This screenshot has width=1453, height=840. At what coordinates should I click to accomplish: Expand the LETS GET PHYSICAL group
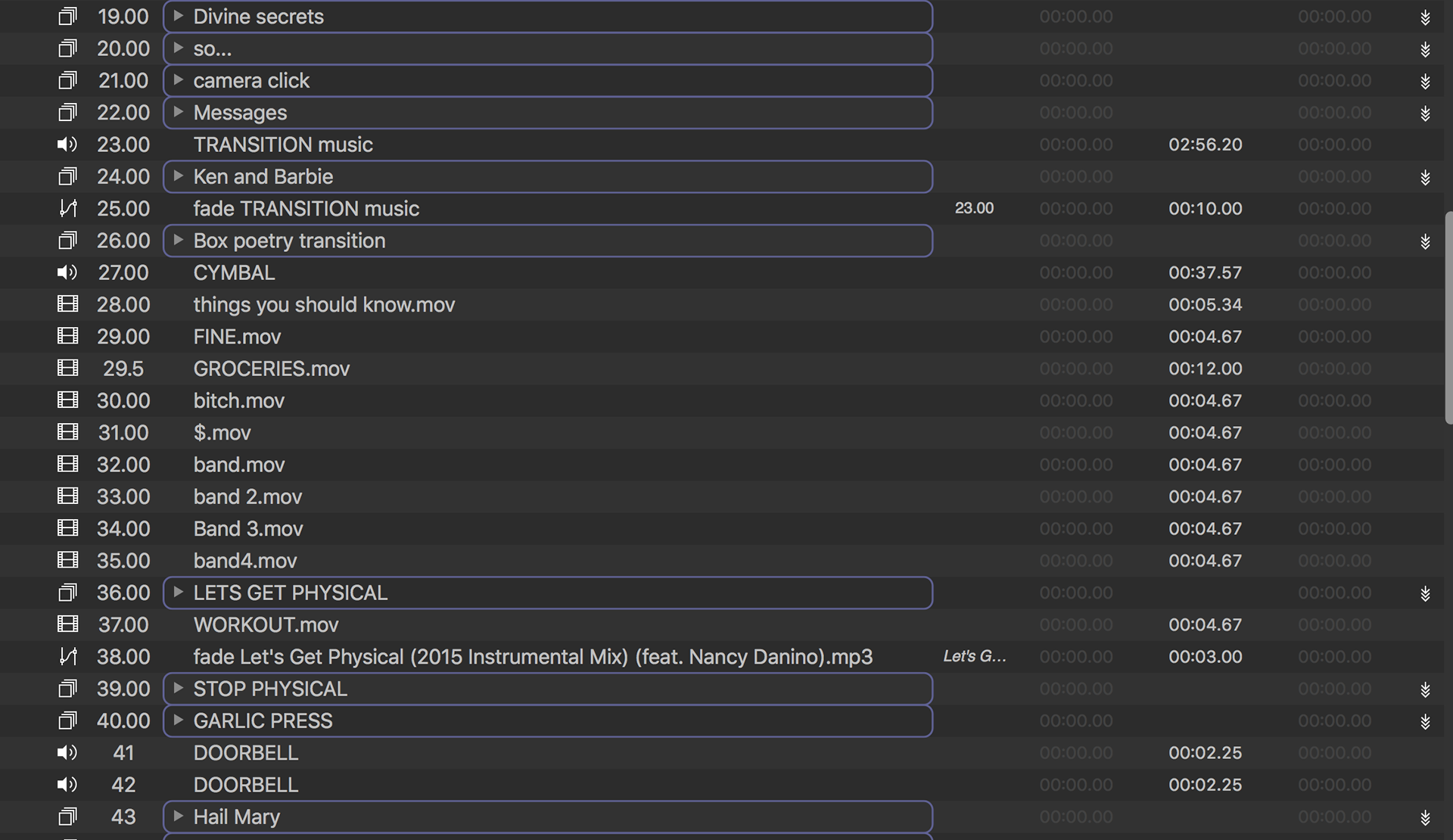click(178, 592)
